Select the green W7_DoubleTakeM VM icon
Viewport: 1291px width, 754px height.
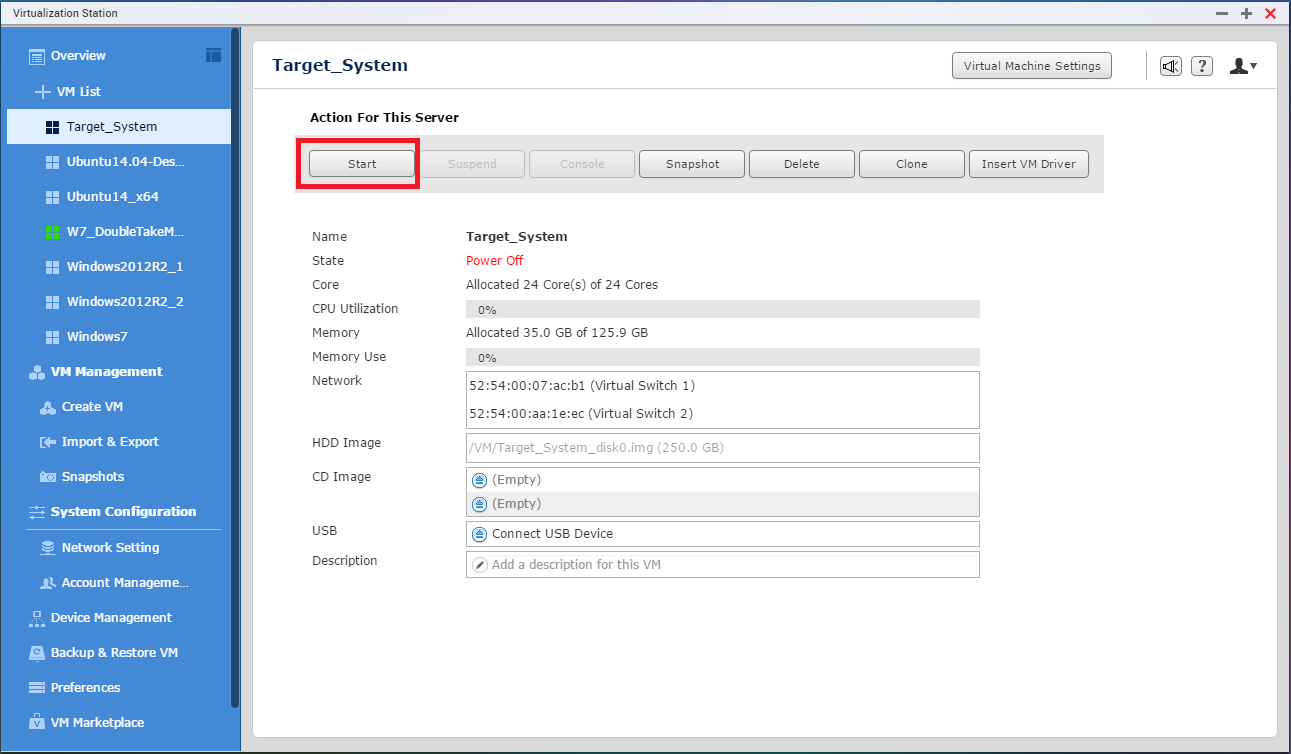coord(53,232)
